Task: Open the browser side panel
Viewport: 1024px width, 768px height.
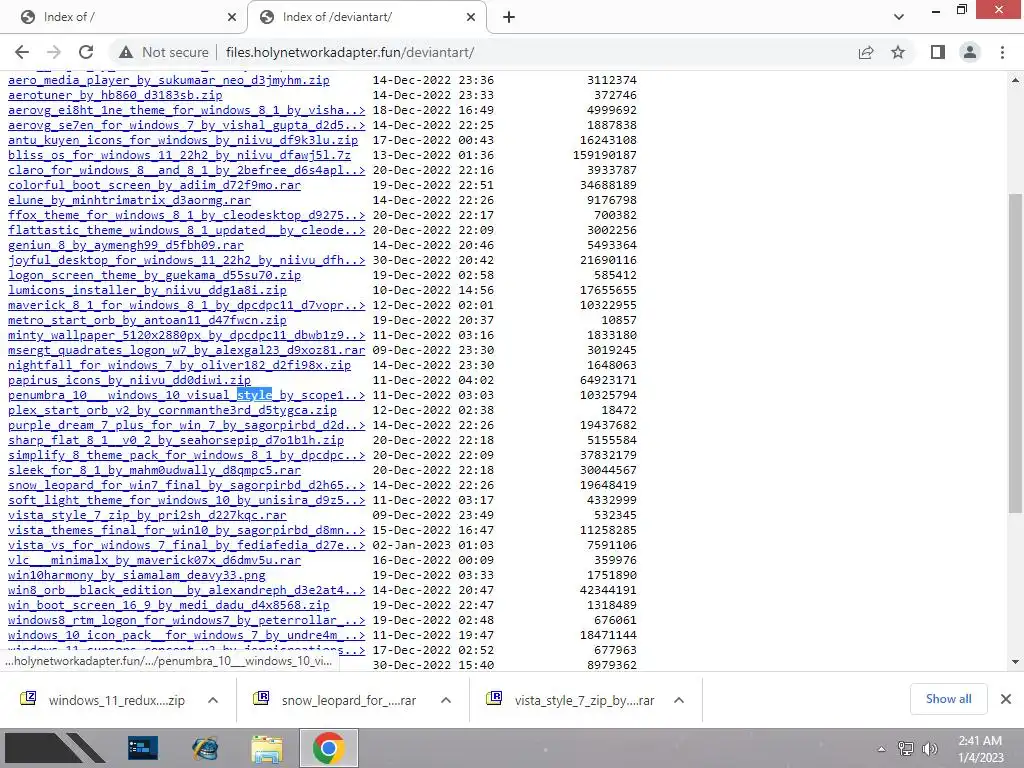Action: [938, 52]
